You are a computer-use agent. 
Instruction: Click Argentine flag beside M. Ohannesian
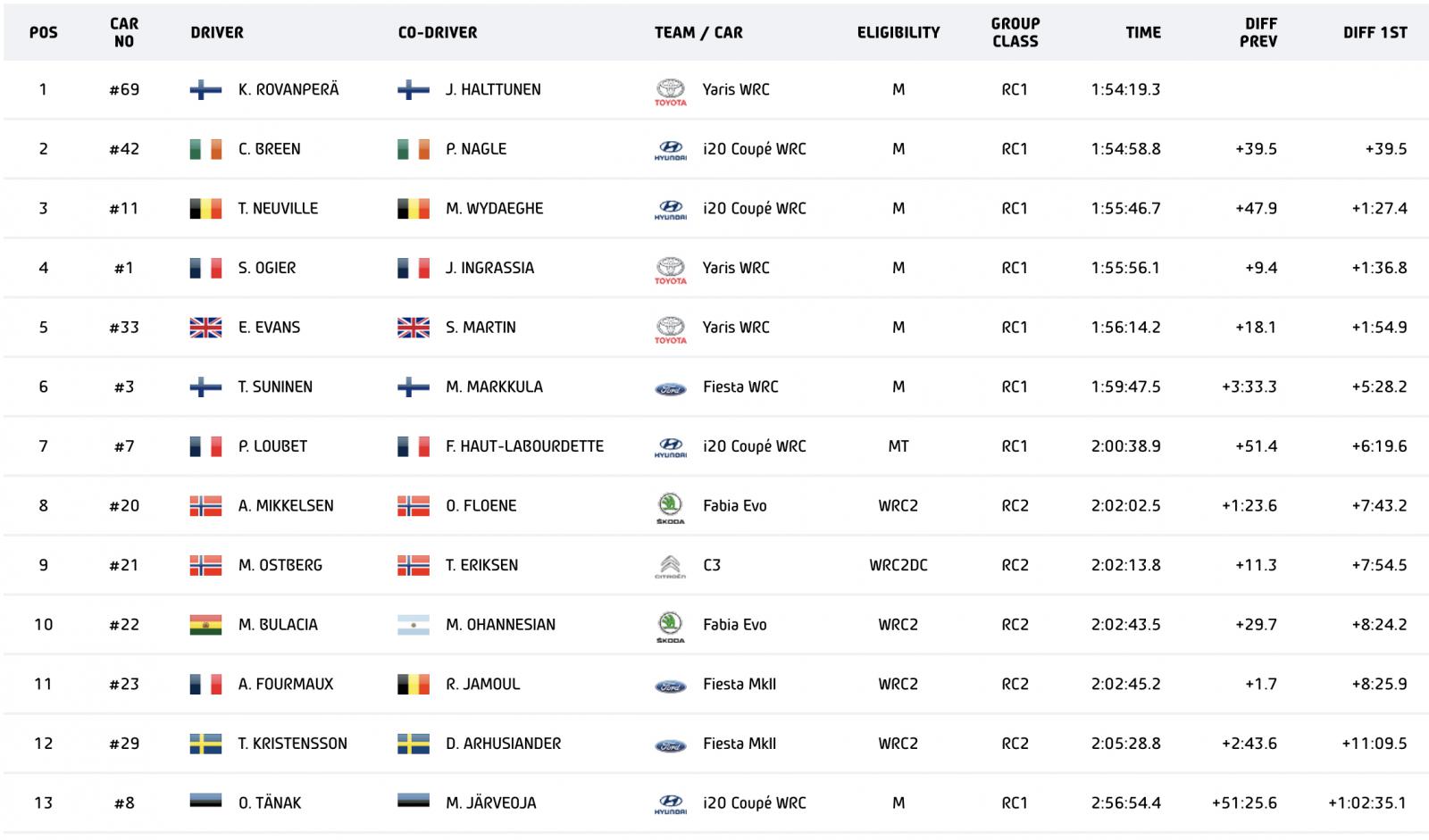tap(413, 625)
